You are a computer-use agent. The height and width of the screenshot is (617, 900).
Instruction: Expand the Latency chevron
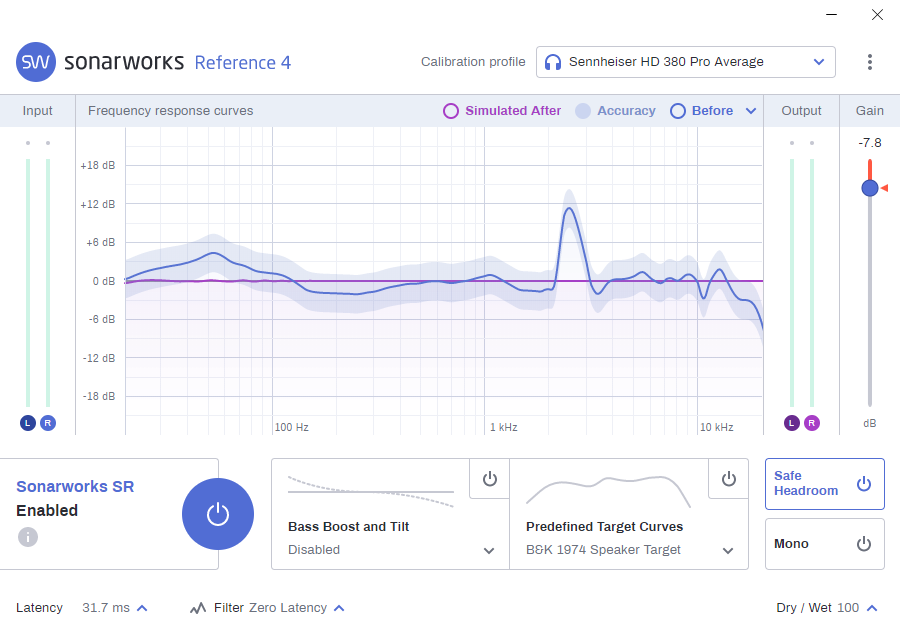click(143, 608)
